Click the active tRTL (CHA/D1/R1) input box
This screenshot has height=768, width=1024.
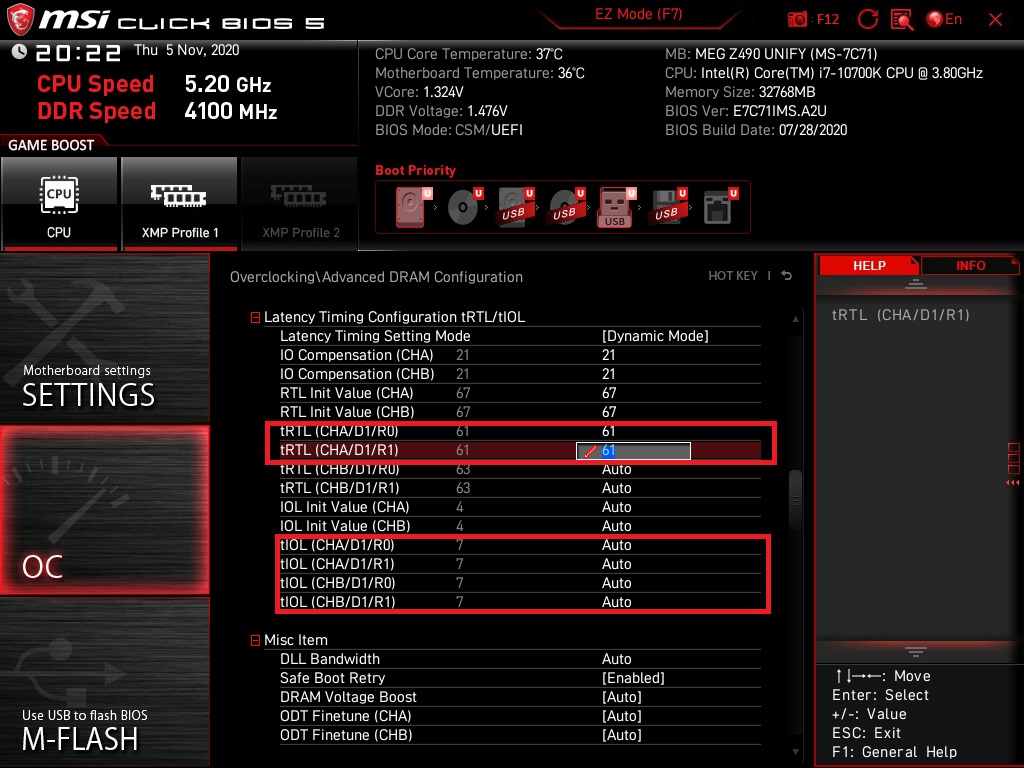coord(633,451)
